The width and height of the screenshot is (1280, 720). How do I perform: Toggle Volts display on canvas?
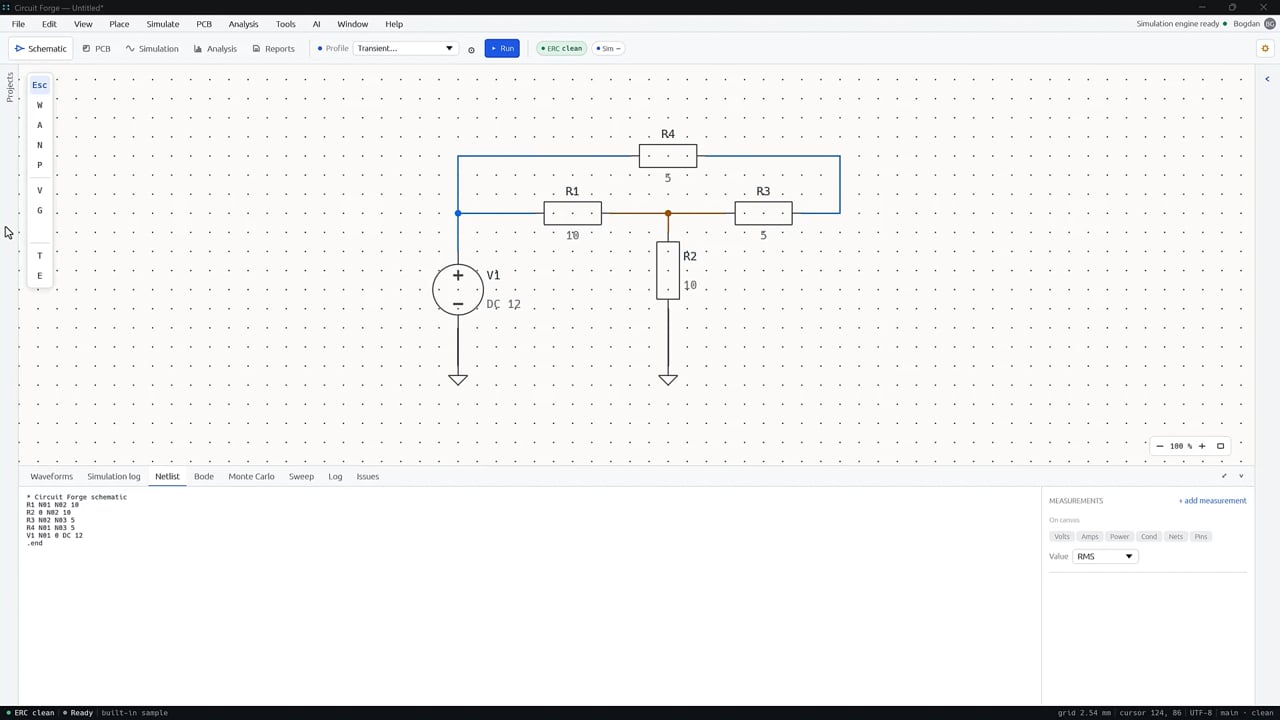tap(1062, 537)
